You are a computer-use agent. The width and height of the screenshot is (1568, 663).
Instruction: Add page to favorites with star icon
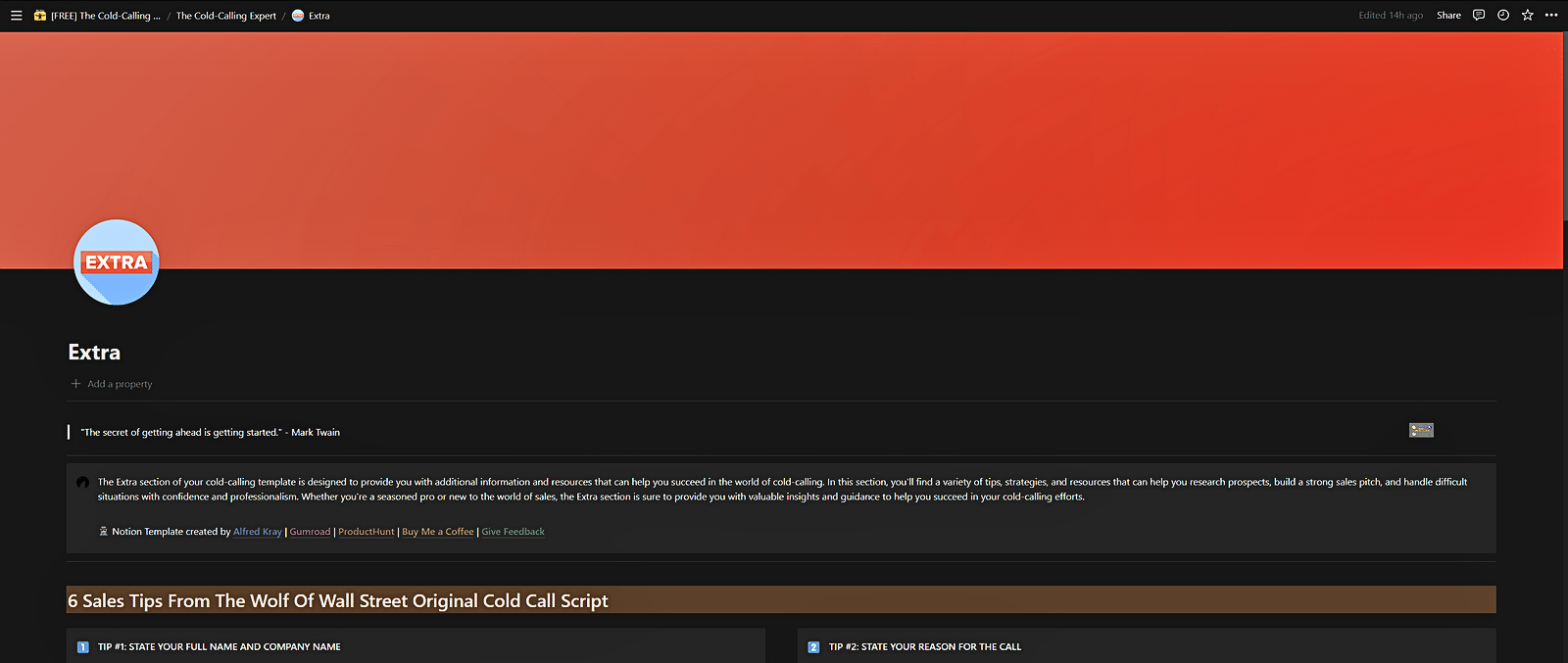1527,16
